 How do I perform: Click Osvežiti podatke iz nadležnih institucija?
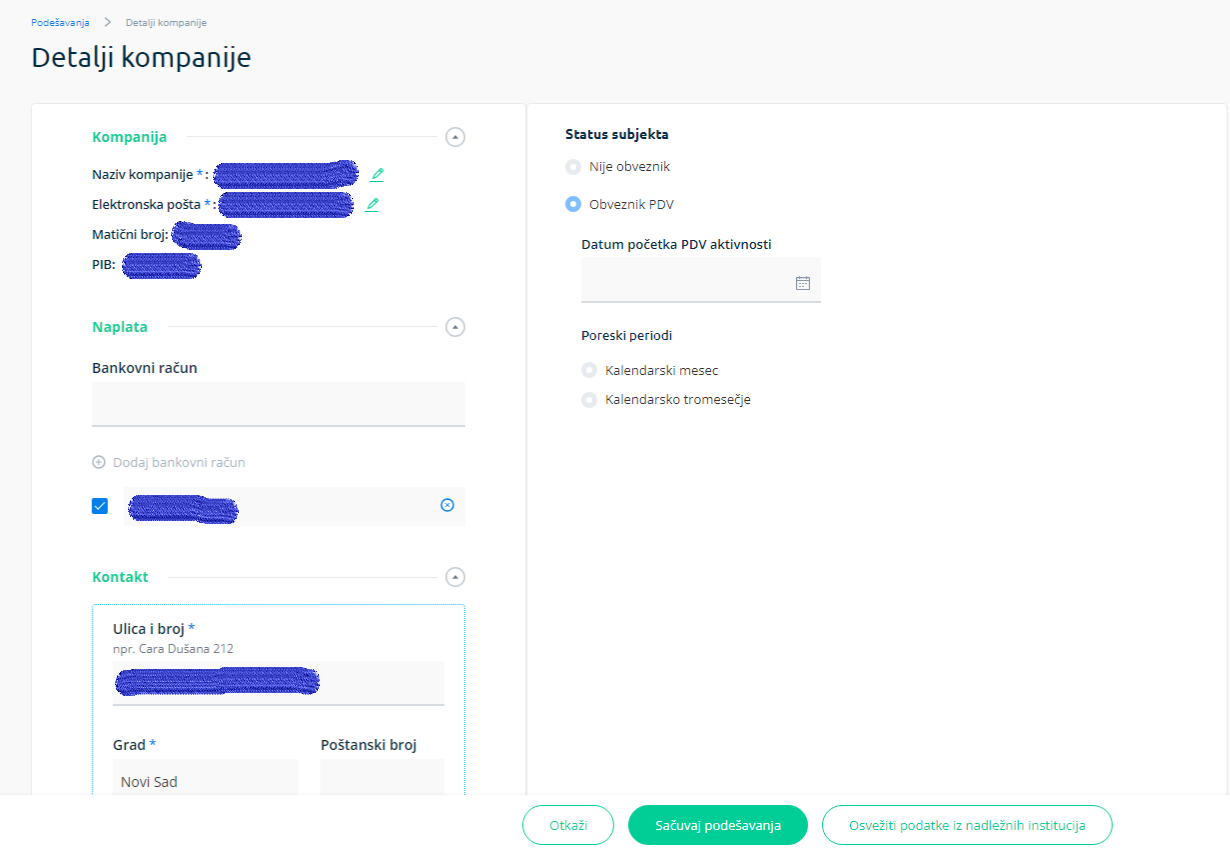pos(966,826)
